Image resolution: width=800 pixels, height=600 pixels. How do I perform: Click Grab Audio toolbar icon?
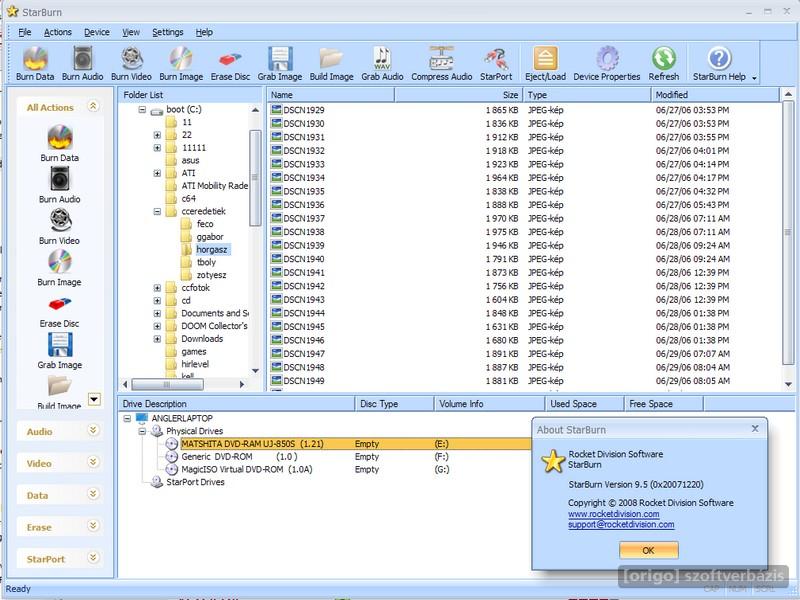coord(382,64)
